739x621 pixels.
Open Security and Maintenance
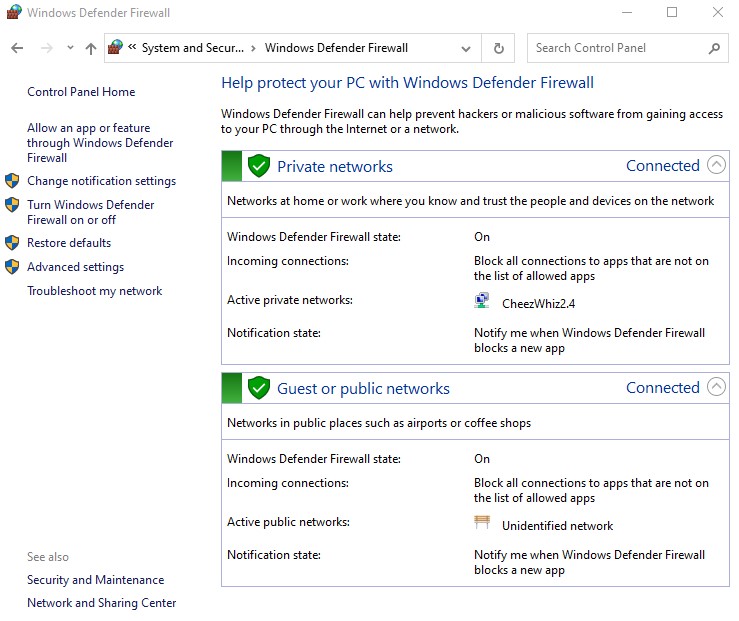tap(96, 580)
